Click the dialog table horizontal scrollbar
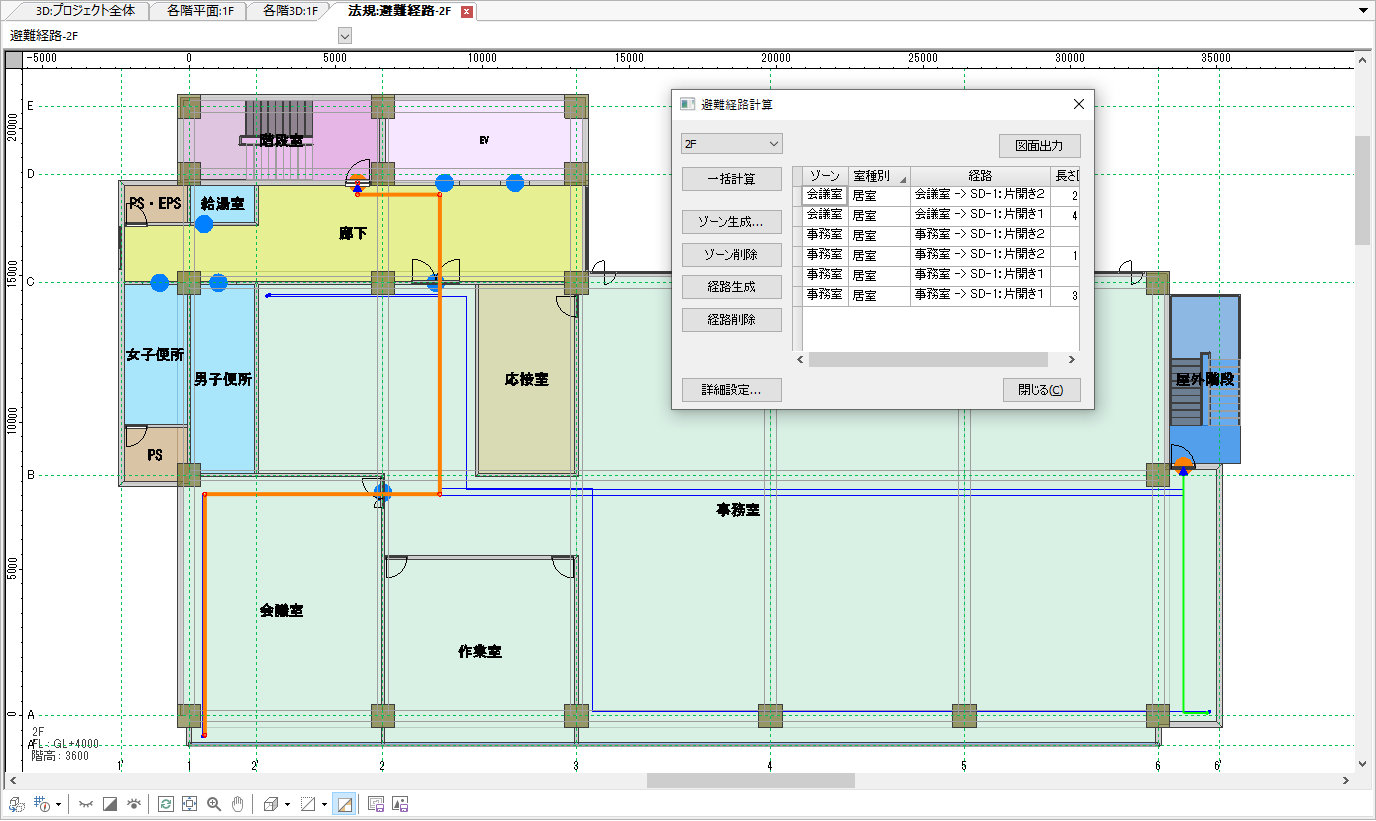Viewport: 1376px width, 821px height. click(927, 359)
